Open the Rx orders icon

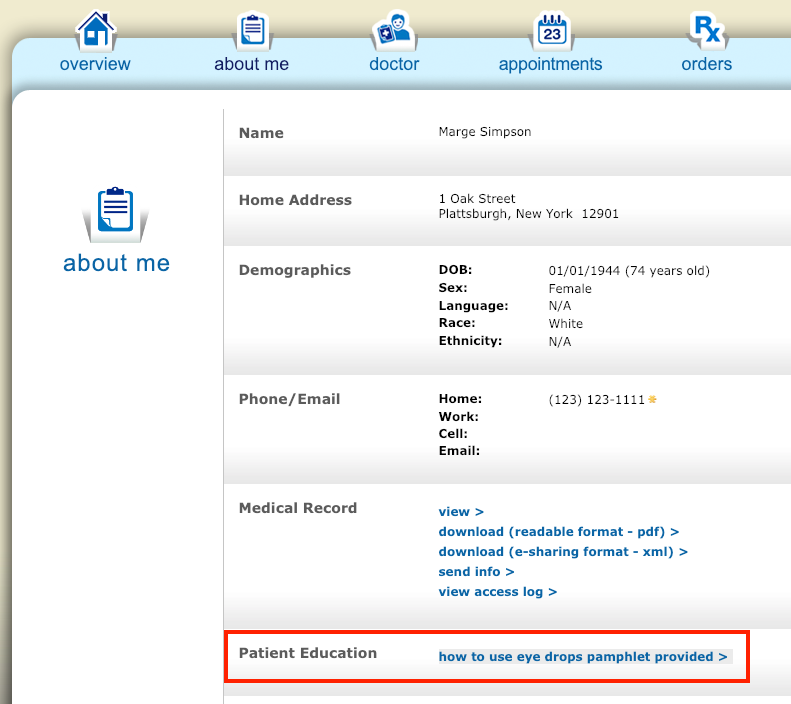tap(706, 29)
